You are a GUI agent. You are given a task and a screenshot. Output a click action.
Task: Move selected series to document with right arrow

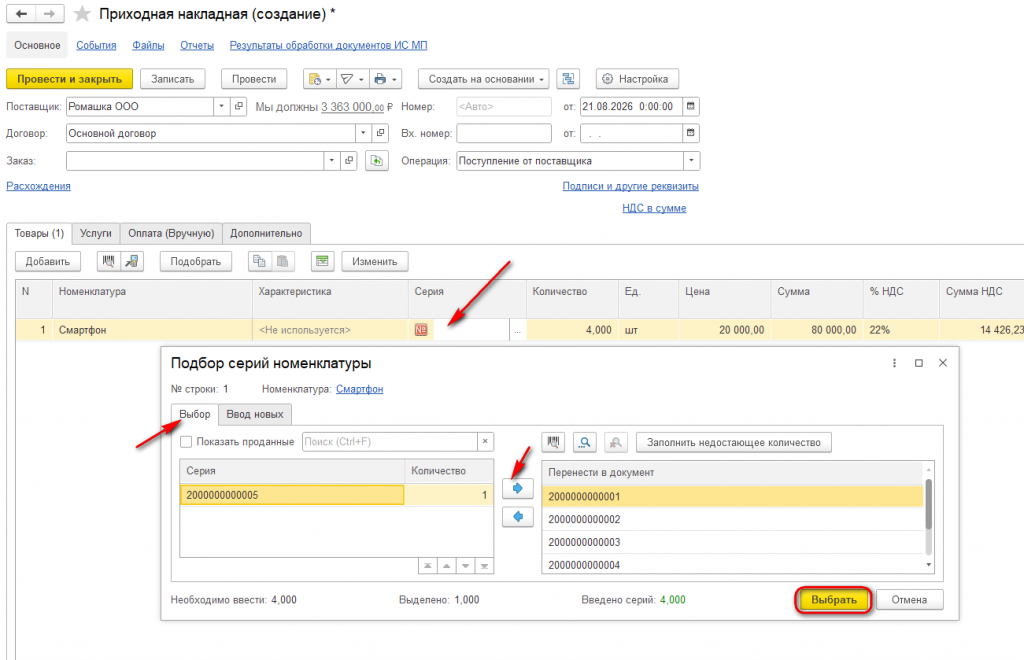(x=518, y=488)
